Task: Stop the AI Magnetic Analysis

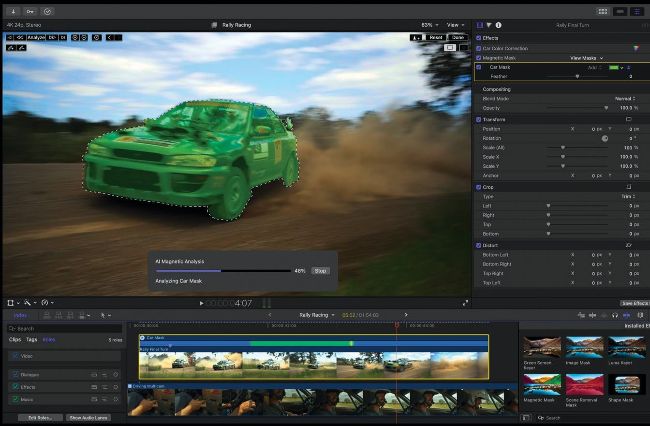Action: (x=320, y=270)
